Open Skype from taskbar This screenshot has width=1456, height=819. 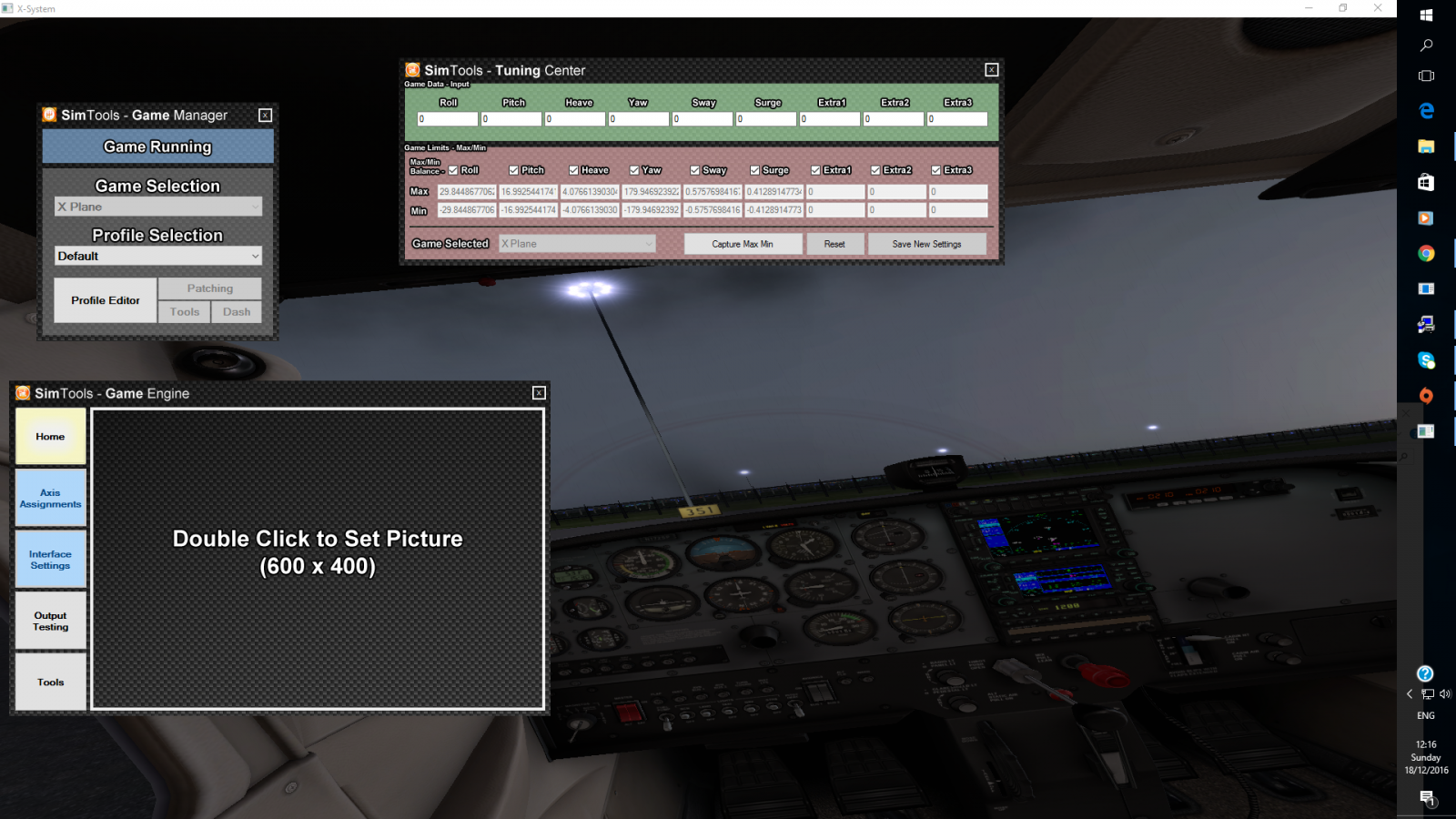[x=1426, y=360]
